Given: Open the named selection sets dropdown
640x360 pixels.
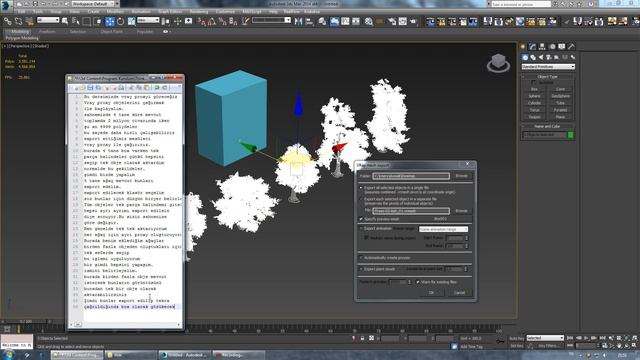Looking at the screenshot, I should point(271,20).
